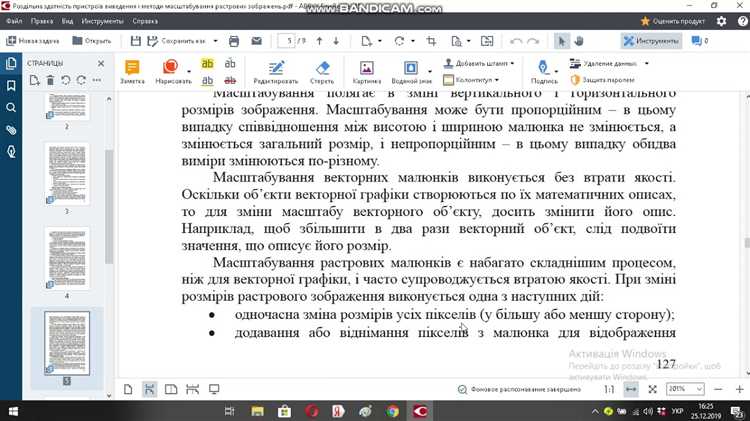Select page 4 thumbnail
This screenshot has width=750, height=421.
click(67, 260)
